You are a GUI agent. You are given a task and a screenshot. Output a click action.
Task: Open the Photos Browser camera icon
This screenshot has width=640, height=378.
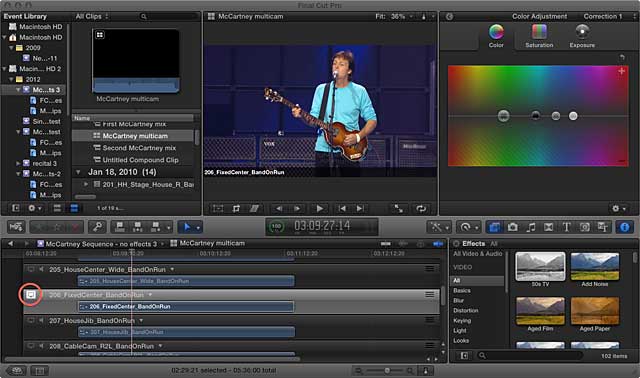513,227
